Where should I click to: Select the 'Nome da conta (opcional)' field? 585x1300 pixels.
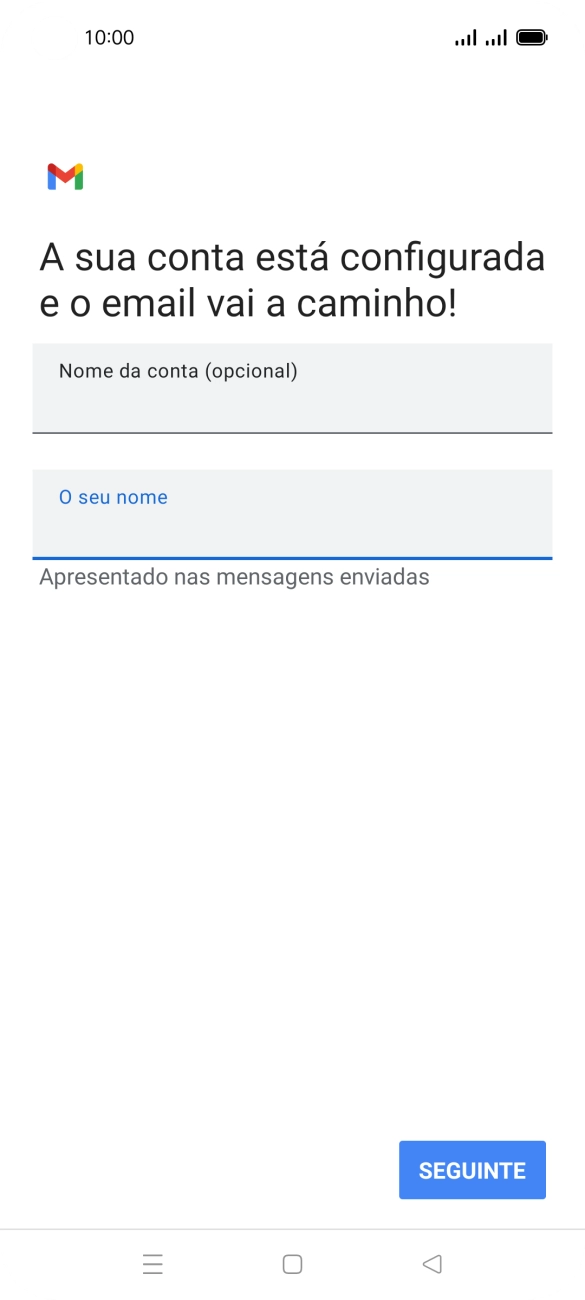(292, 388)
